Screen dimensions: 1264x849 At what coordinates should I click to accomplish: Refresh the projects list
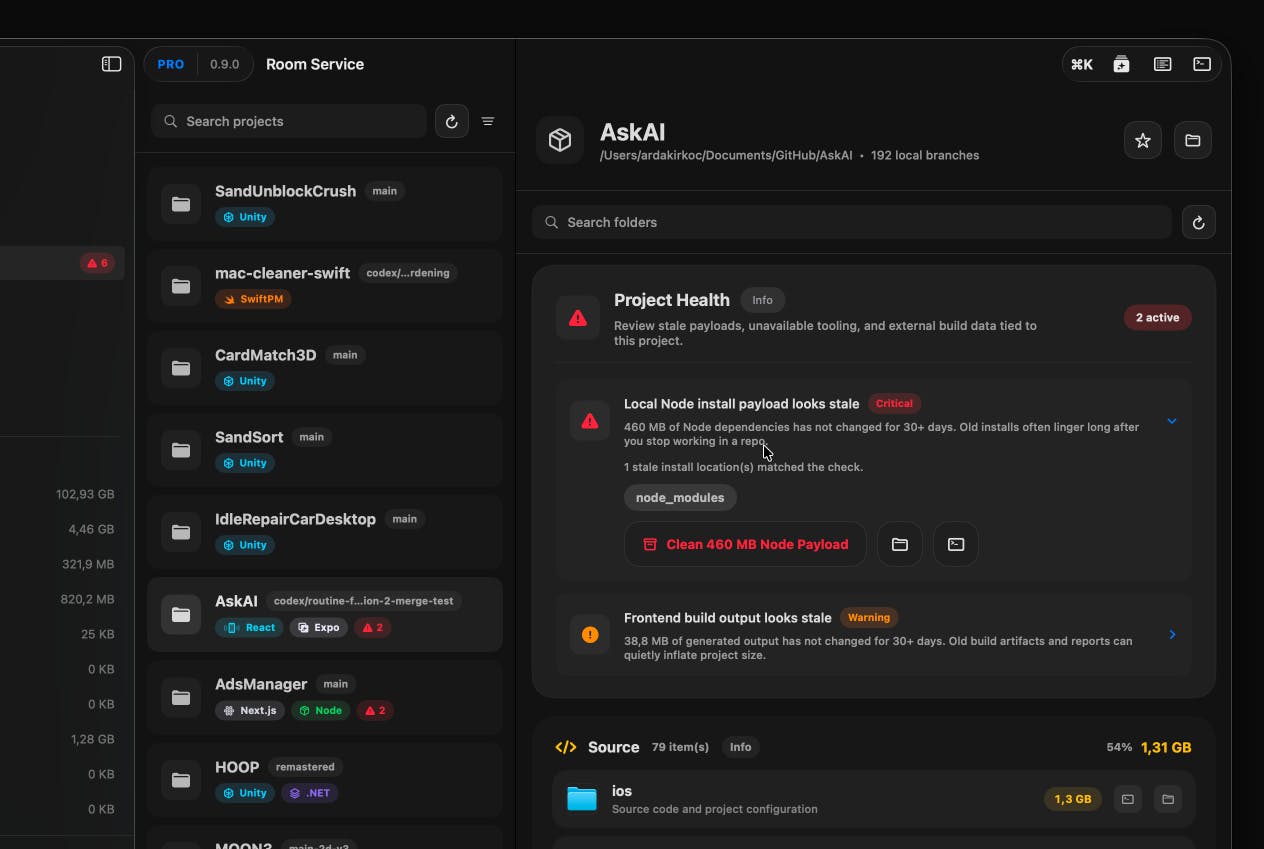pyautogui.click(x=452, y=121)
